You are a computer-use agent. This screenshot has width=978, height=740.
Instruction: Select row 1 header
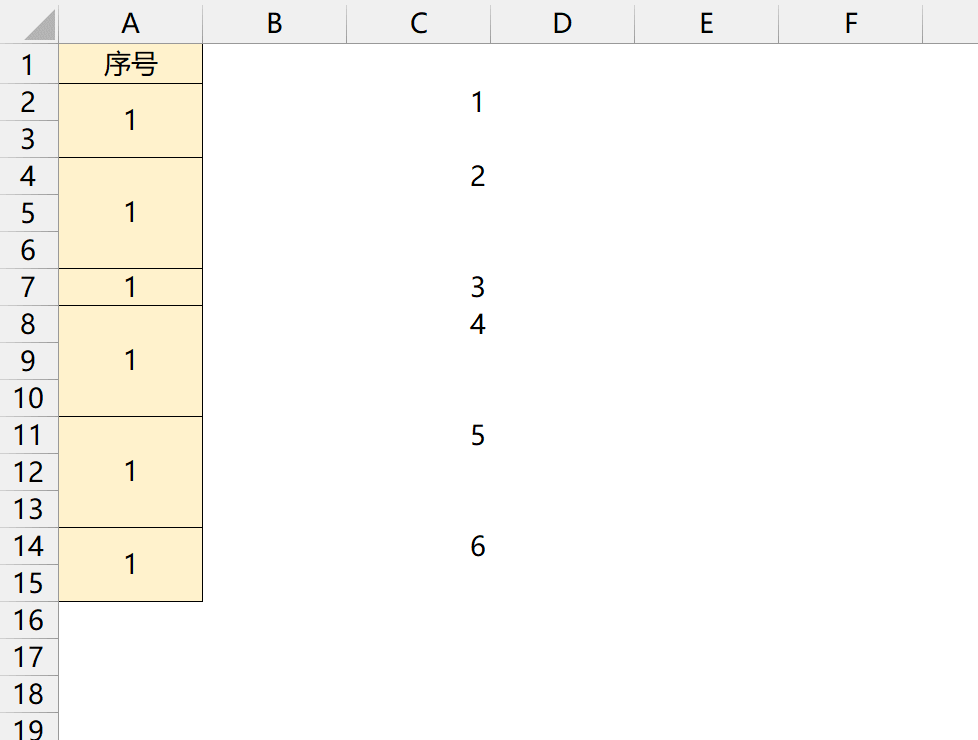pyautogui.click(x=29, y=64)
